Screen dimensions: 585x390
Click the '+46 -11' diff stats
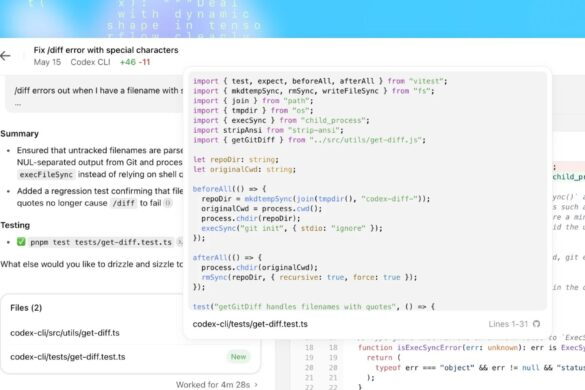point(135,62)
